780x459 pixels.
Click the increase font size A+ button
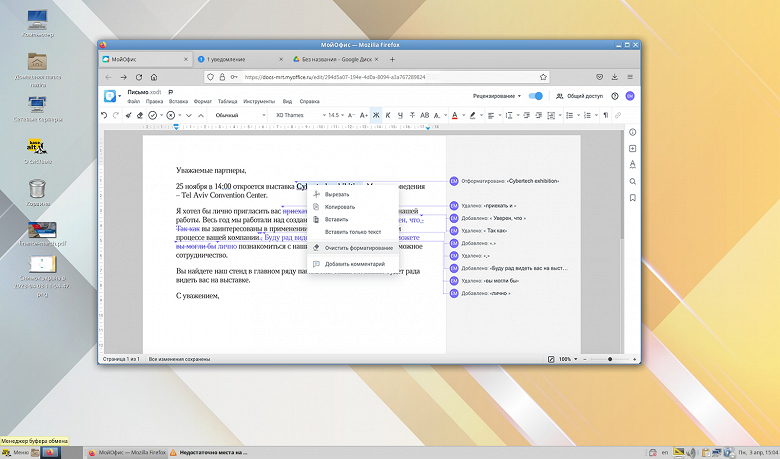click(365, 115)
